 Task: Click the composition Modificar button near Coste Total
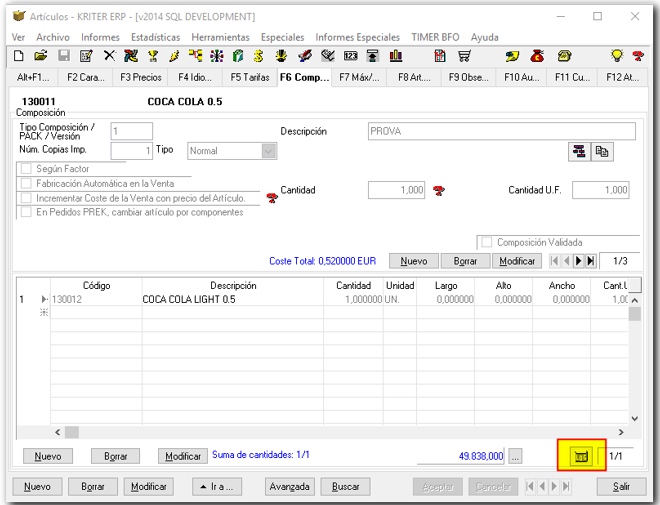[x=517, y=261]
